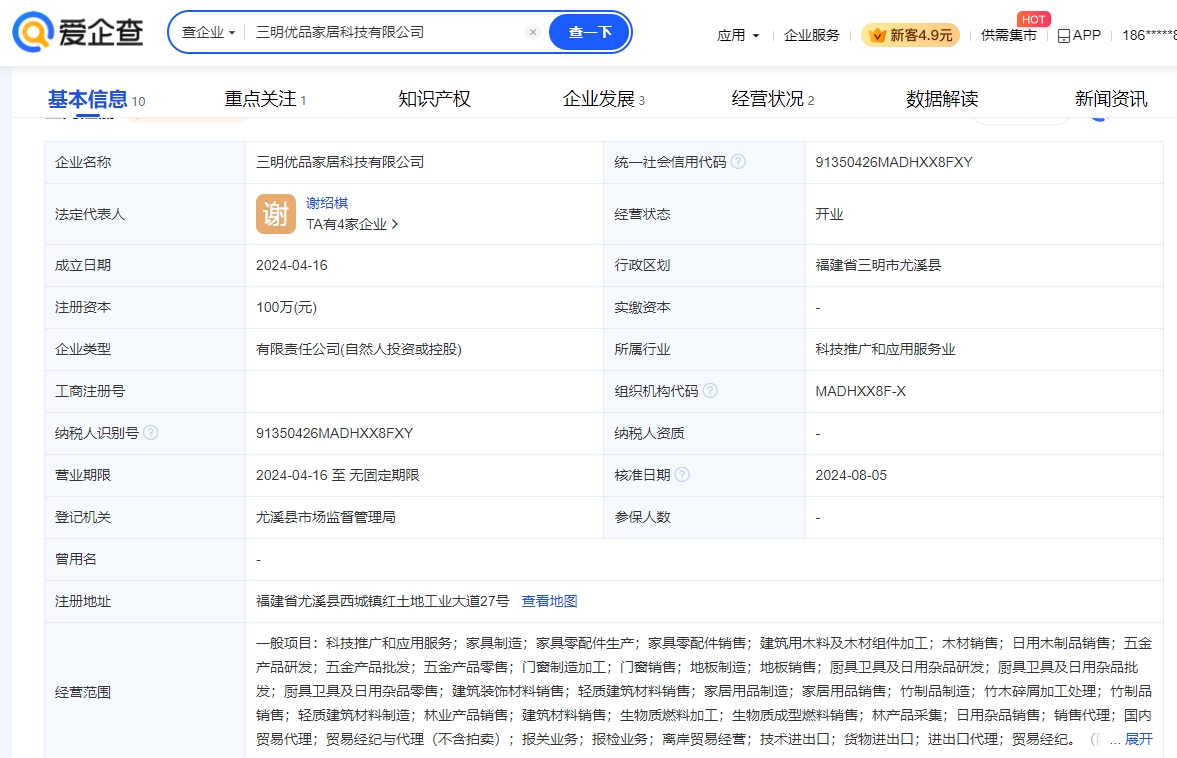The height and width of the screenshot is (758, 1177).
Task: Clear the search box text
Action: (x=533, y=32)
